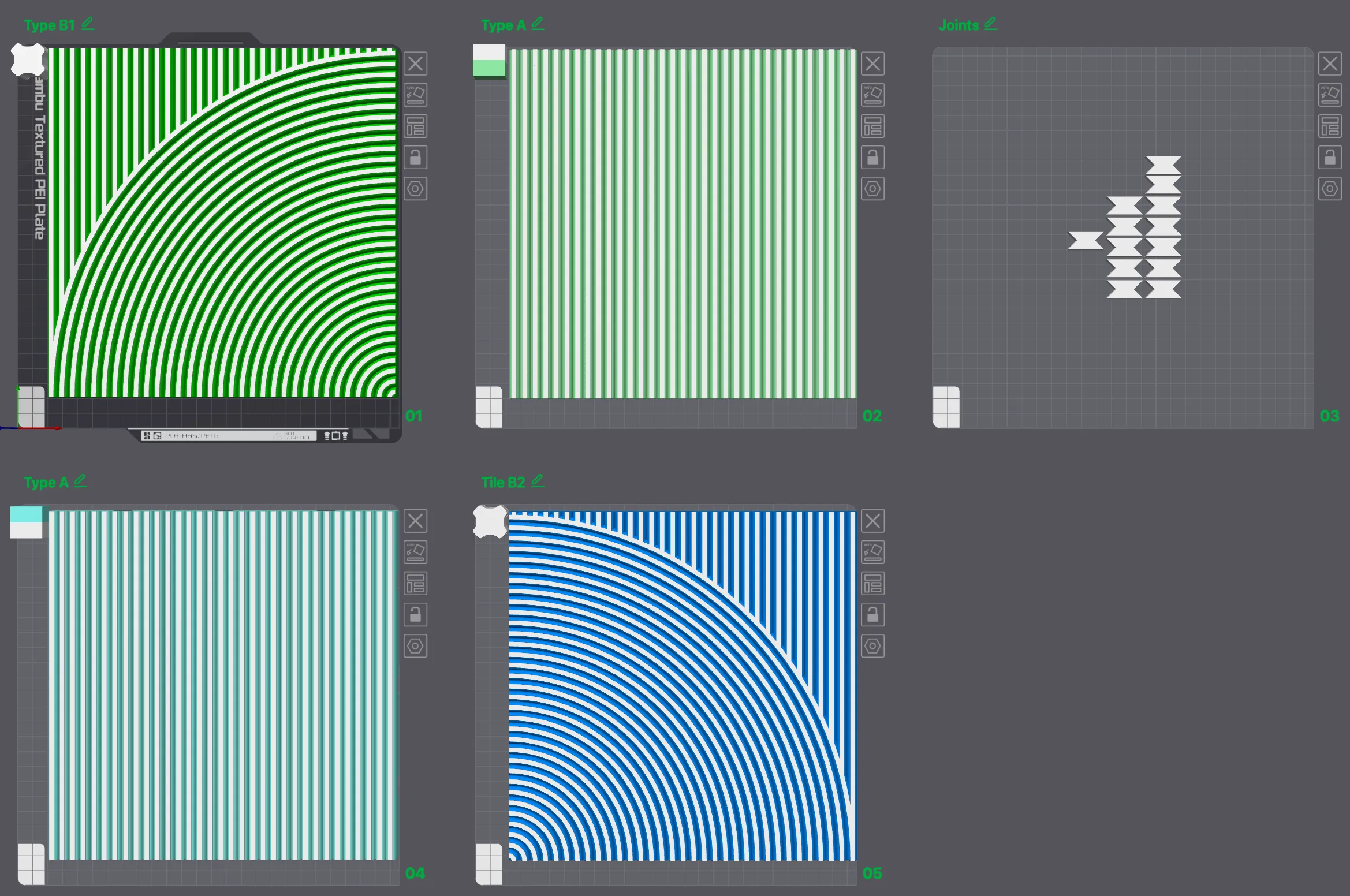The width and height of the screenshot is (1350, 896).
Task: Auto-orient objects on plate 02
Action: click(872, 95)
